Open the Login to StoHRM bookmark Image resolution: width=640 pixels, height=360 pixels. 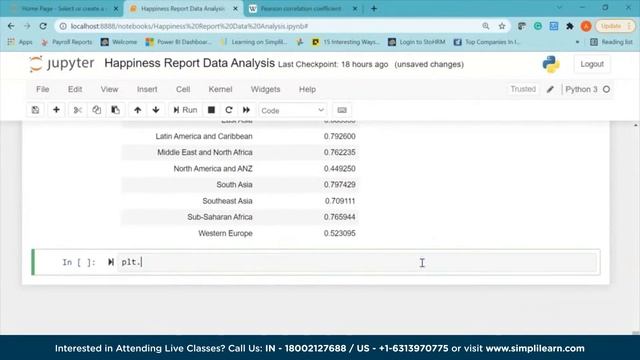coord(417,42)
